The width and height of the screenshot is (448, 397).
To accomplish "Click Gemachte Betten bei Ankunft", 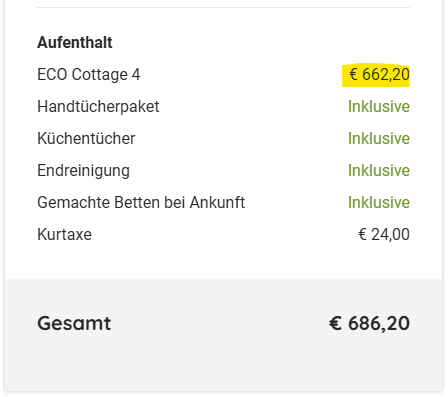I will tap(141, 202).
